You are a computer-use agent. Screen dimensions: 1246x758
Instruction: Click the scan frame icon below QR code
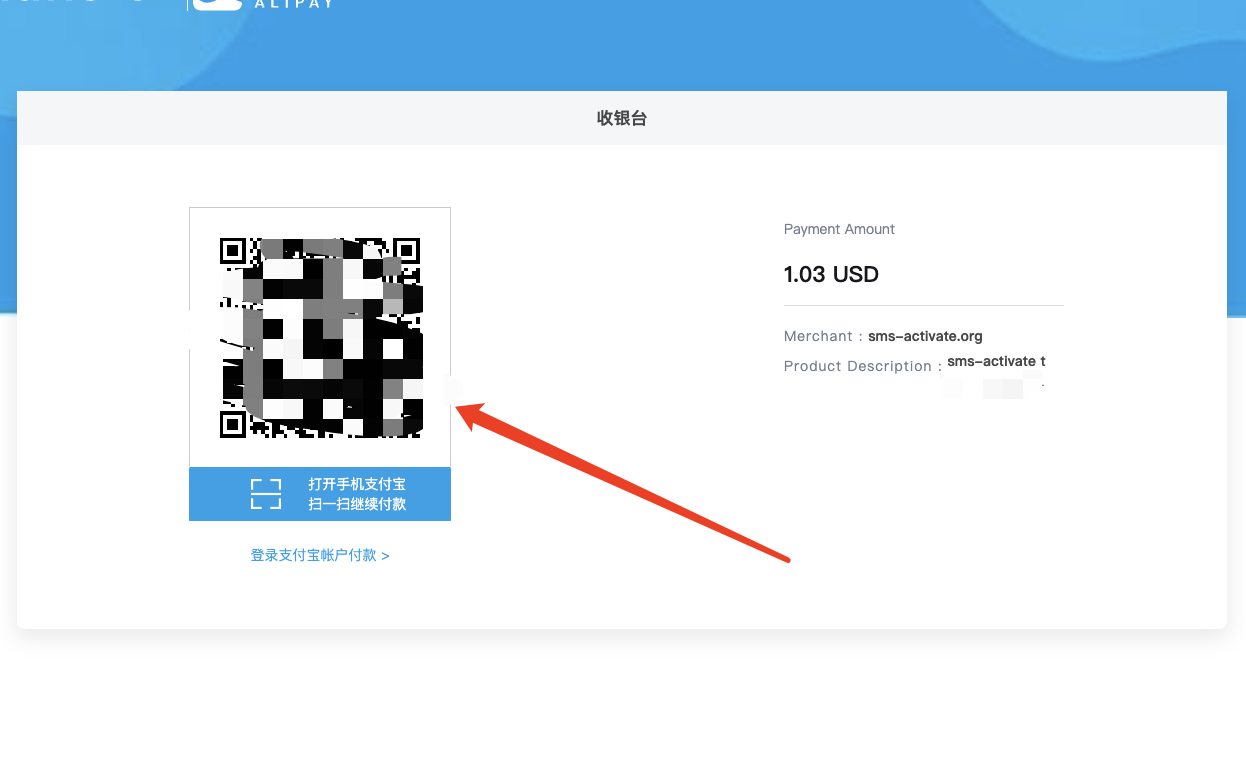266,494
